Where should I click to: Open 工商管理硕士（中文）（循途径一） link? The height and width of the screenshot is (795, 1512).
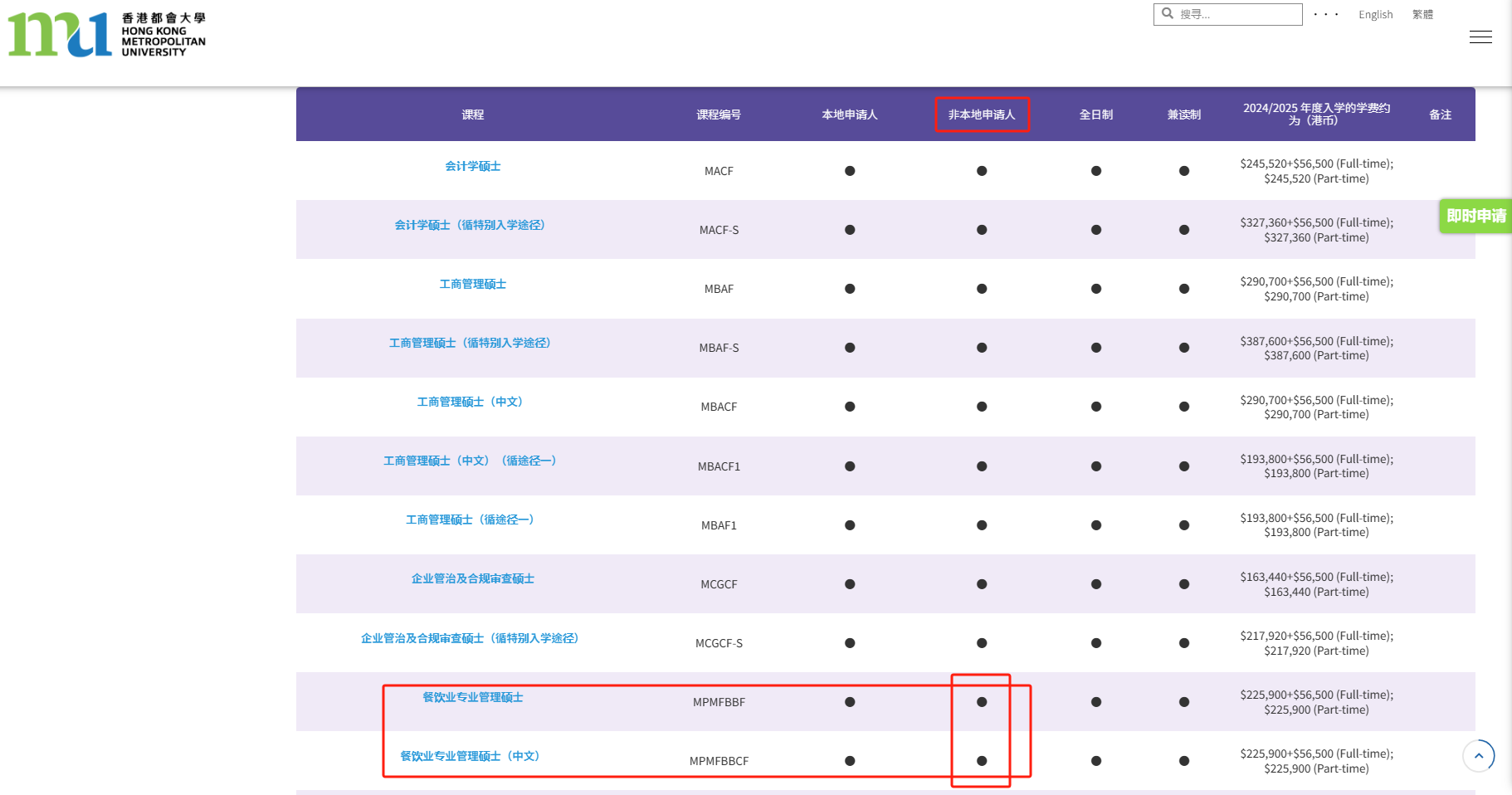472,461
